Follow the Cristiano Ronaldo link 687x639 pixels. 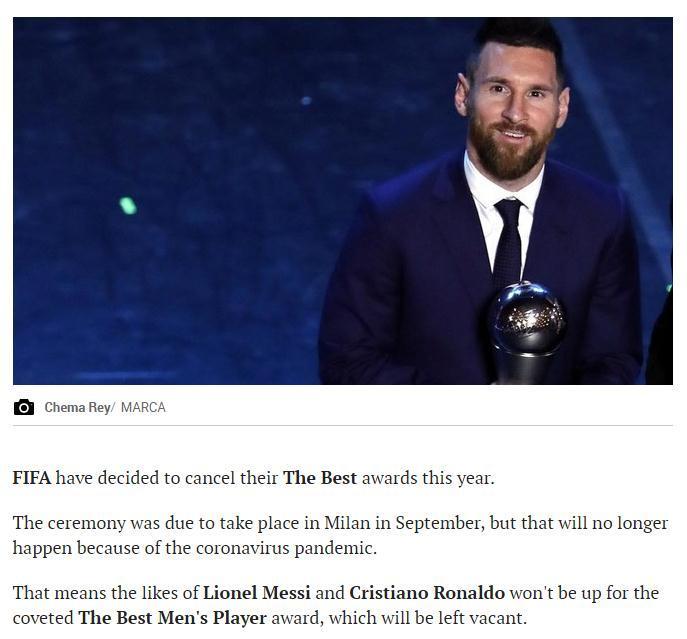[x=427, y=593]
